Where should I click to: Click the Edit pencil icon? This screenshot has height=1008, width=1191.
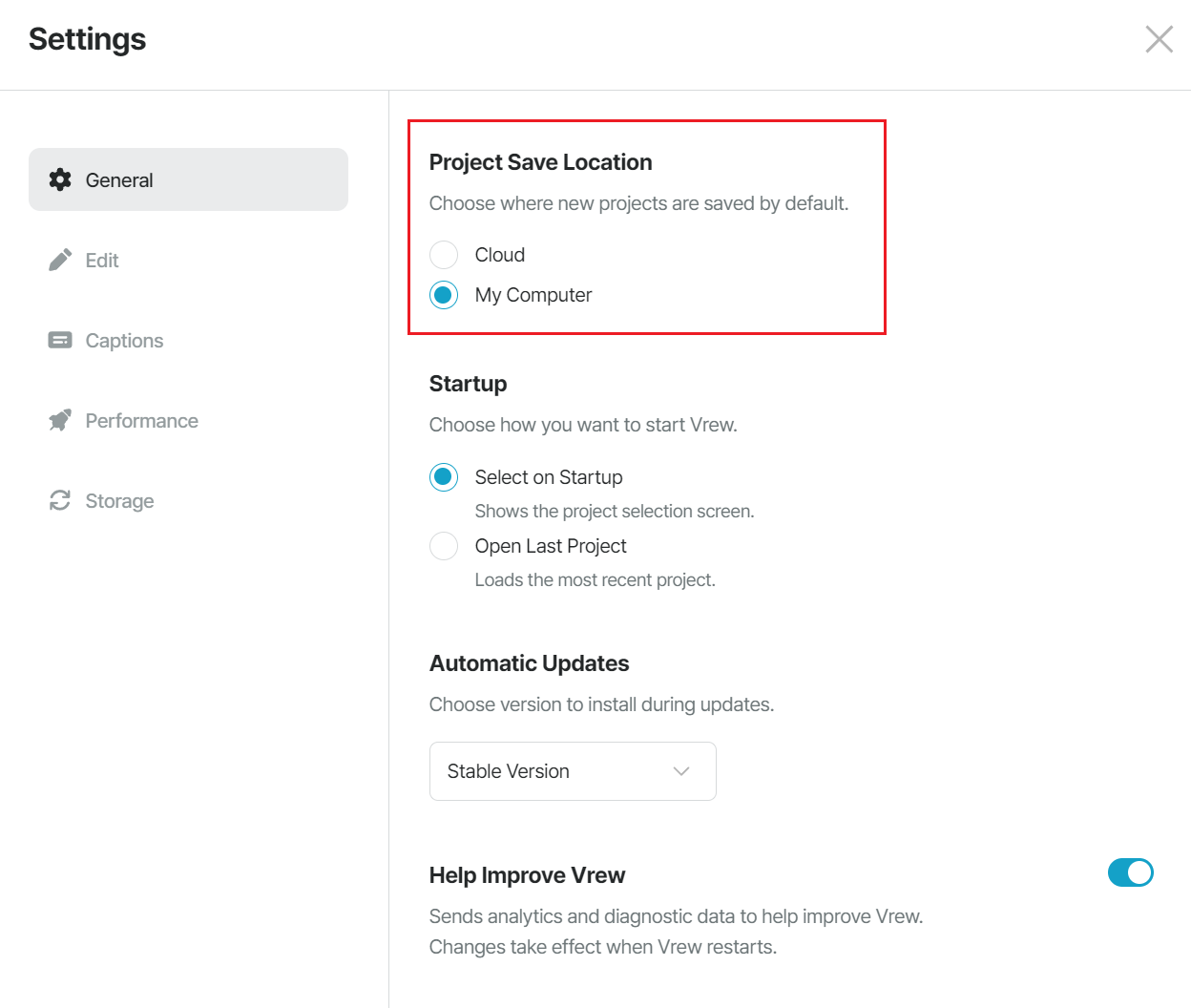point(60,260)
